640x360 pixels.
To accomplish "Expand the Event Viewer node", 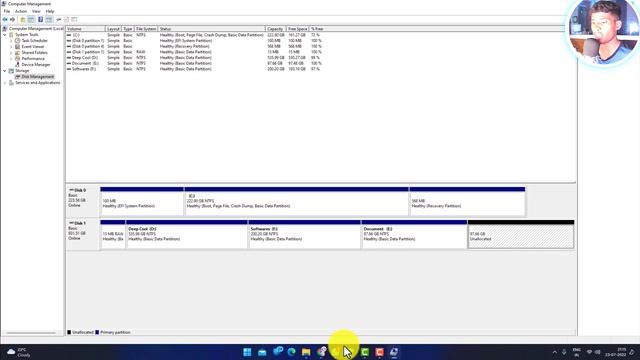I will click(x=11, y=47).
